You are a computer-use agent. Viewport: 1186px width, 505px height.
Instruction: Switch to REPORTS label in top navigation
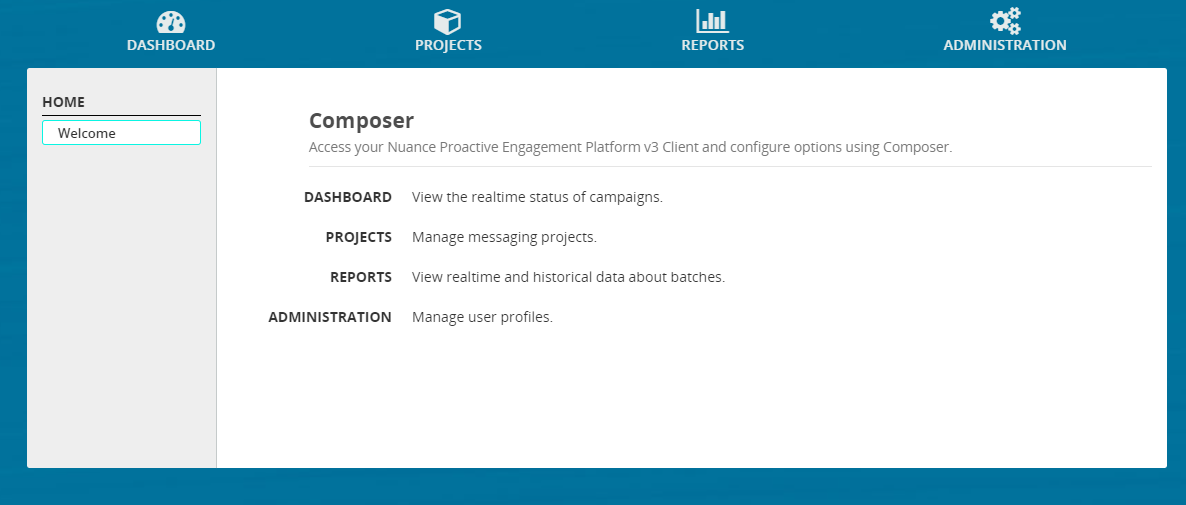(x=712, y=45)
